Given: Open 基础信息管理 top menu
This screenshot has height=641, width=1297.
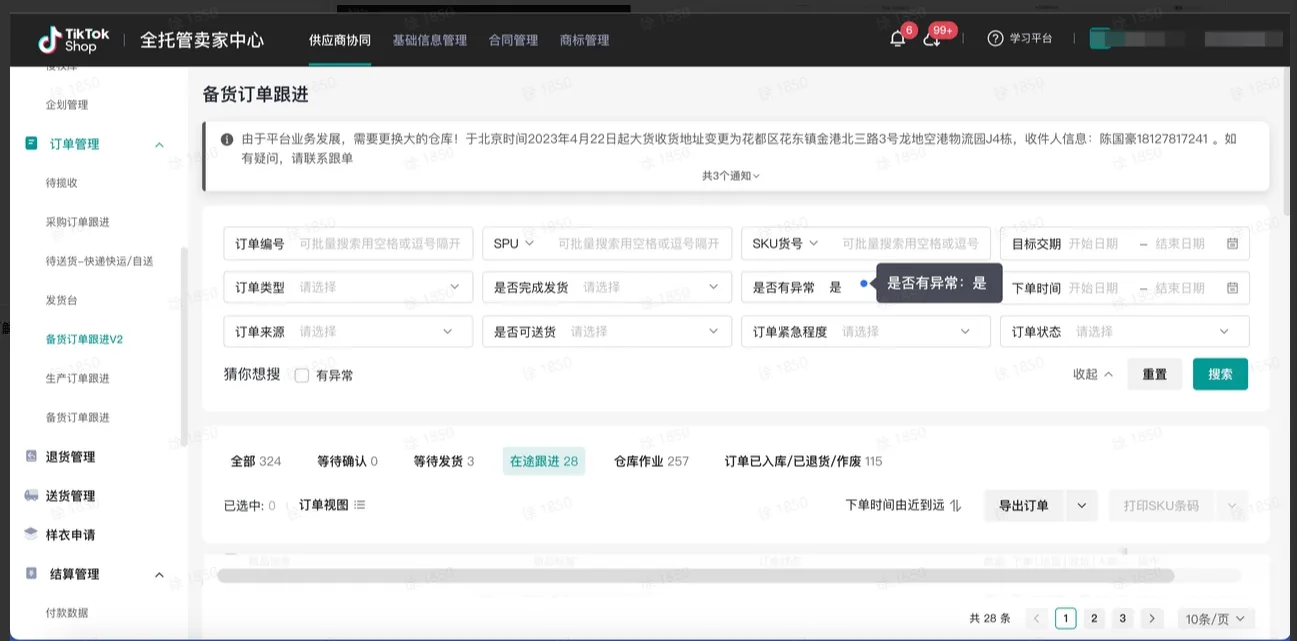Looking at the screenshot, I should click(430, 40).
